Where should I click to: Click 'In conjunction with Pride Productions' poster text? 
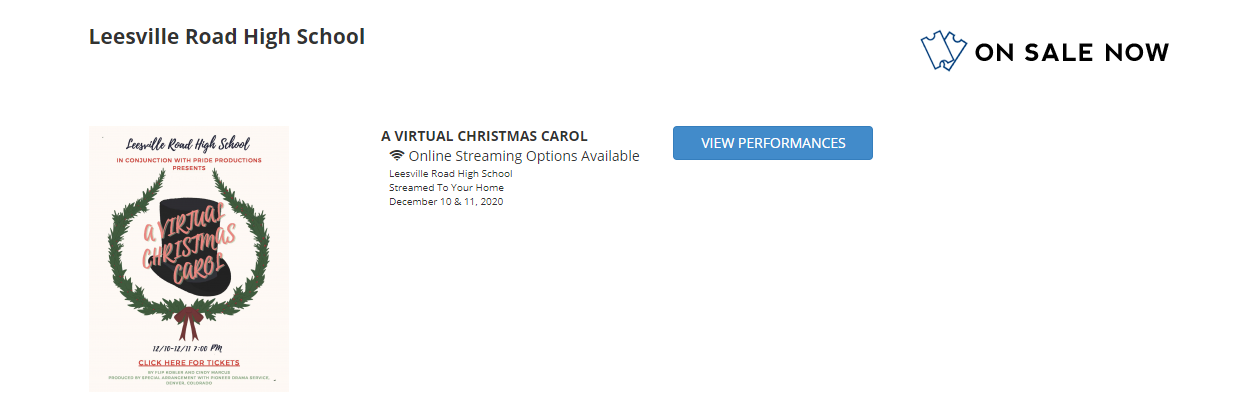189,160
